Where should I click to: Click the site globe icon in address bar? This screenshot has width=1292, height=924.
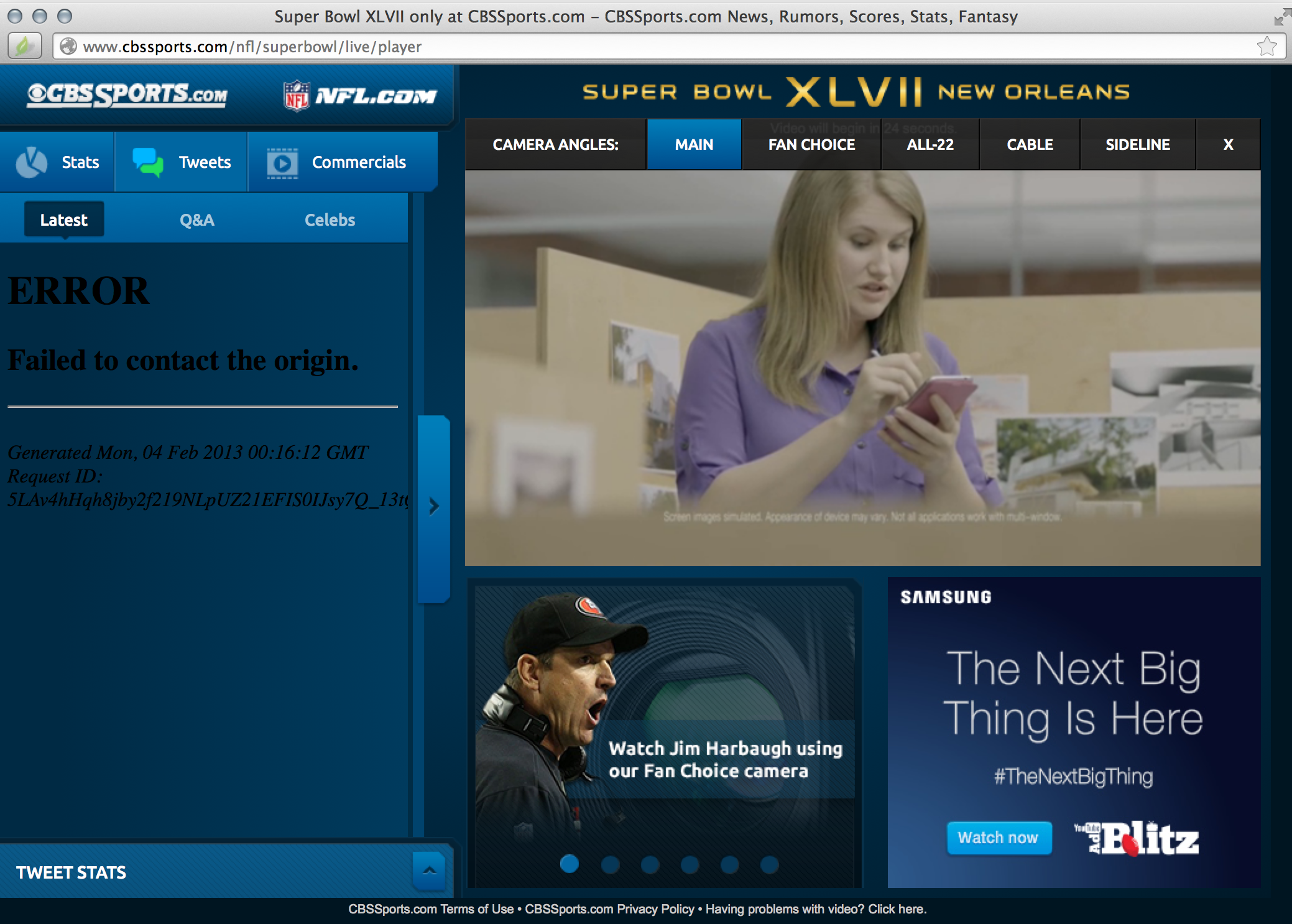tap(68, 47)
